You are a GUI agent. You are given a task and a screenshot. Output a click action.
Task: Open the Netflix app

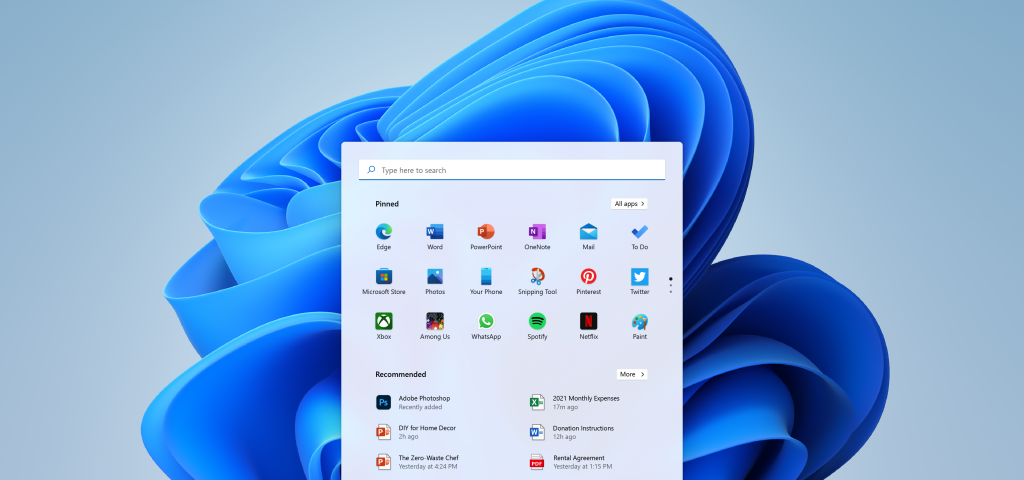[x=588, y=326]
